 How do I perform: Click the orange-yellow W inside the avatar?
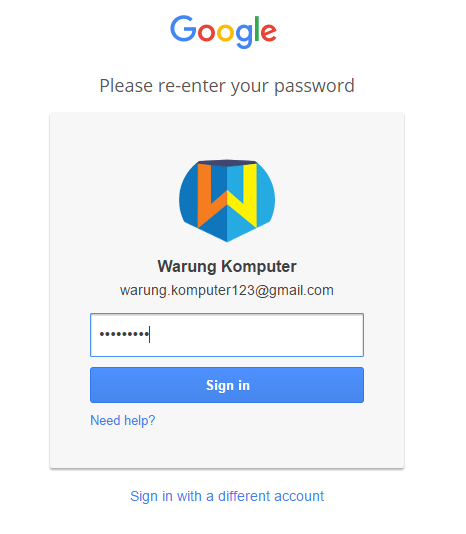(x=227, y=195)
